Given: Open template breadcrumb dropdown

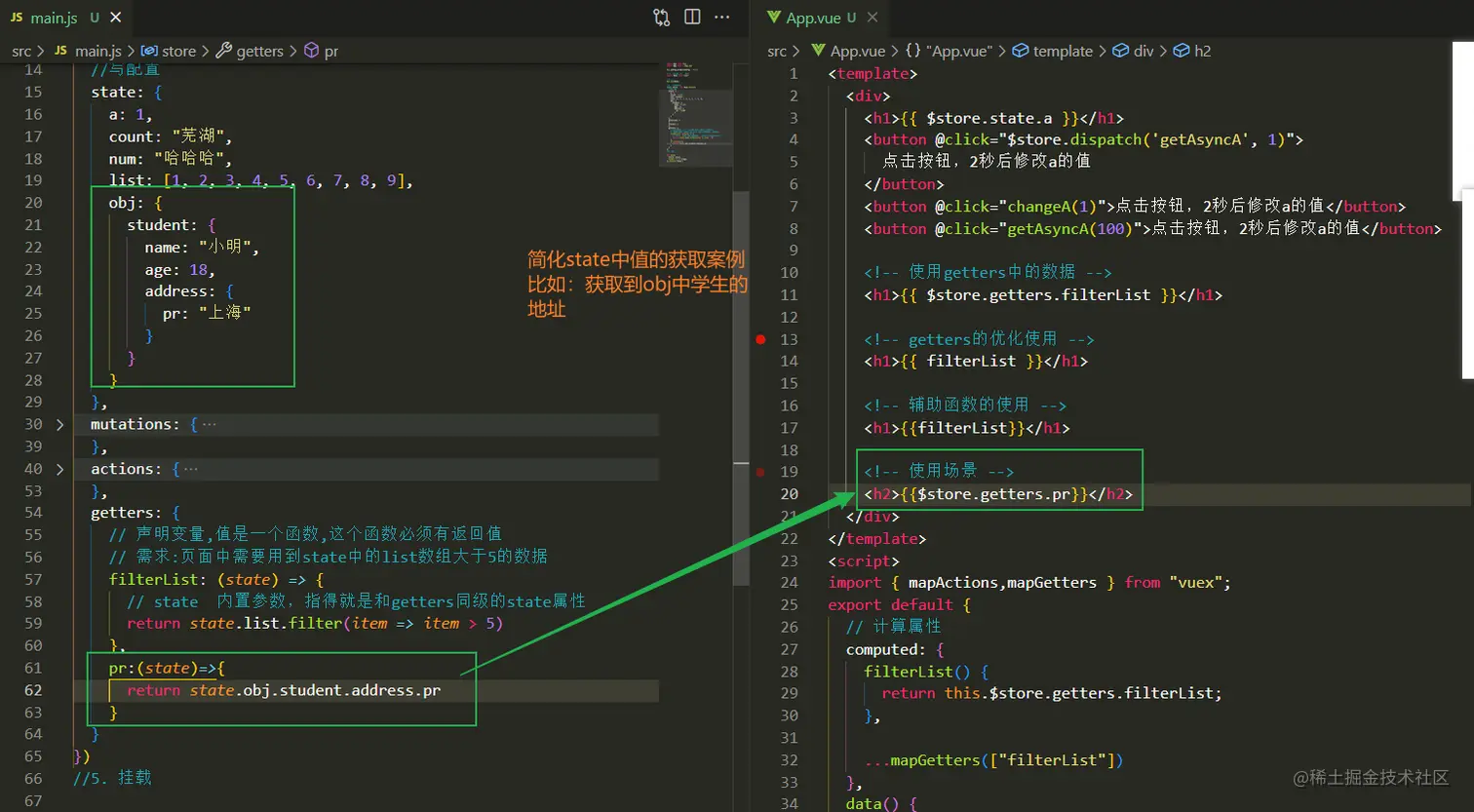Looking at the screenshot, I should 1063,51.
